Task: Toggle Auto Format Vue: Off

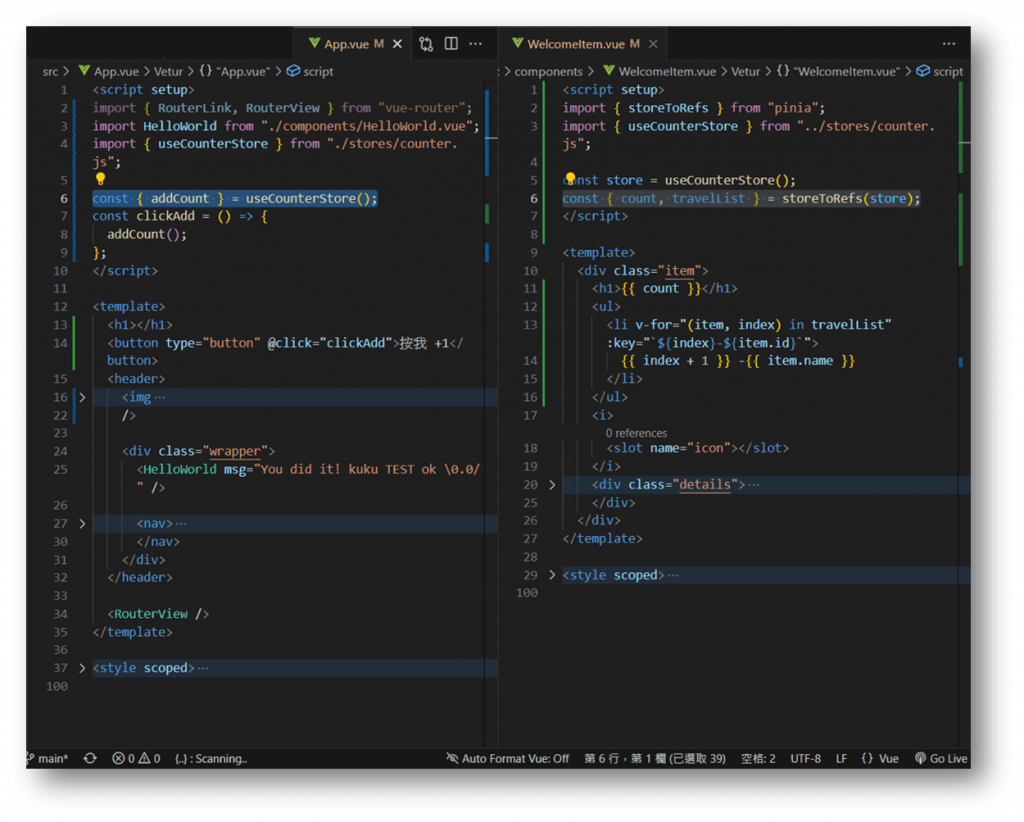Action: click(x=507, y=759)
